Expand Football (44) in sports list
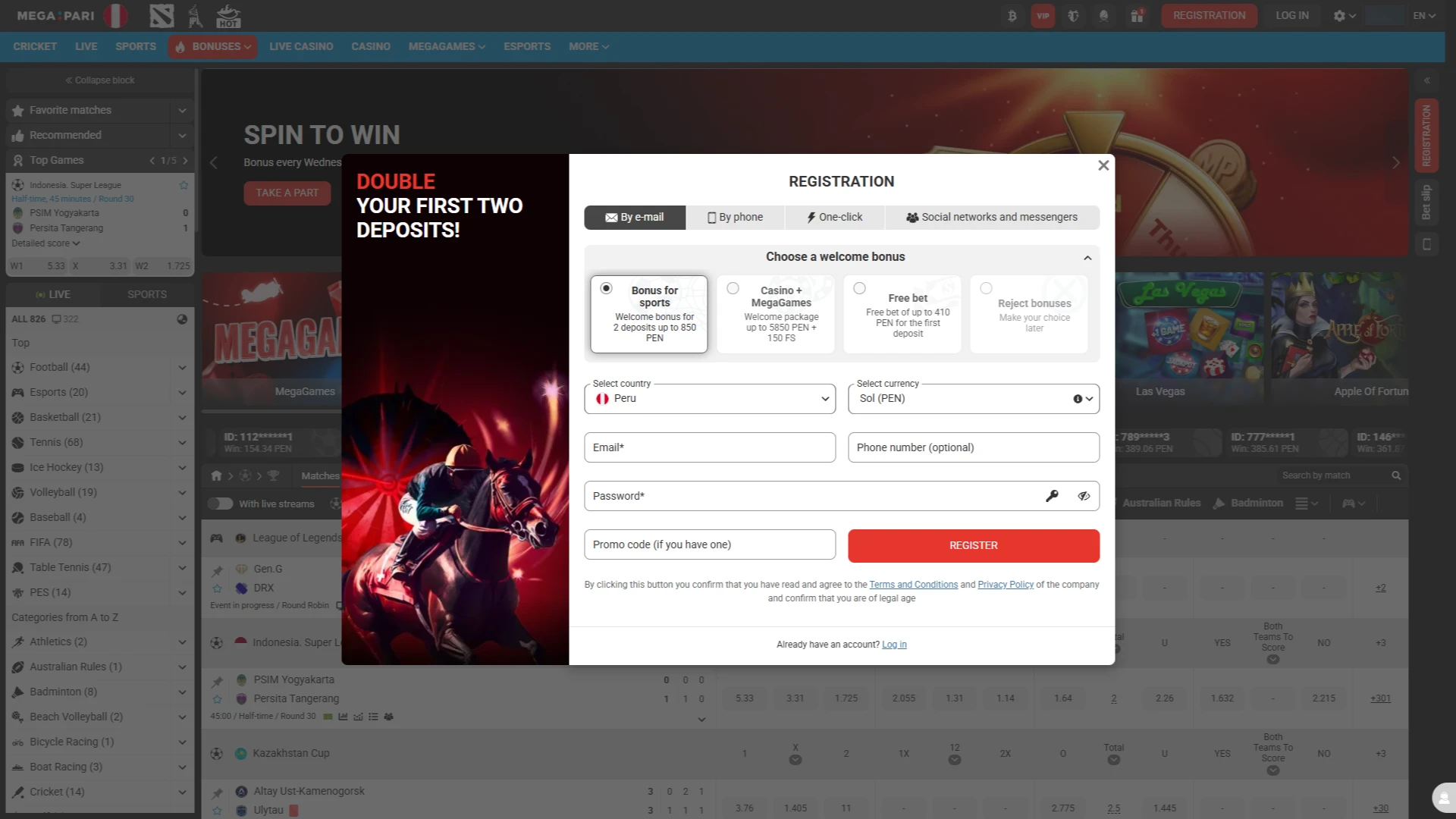This screenshot has height=819, width=1456. (x=182, y=368)
